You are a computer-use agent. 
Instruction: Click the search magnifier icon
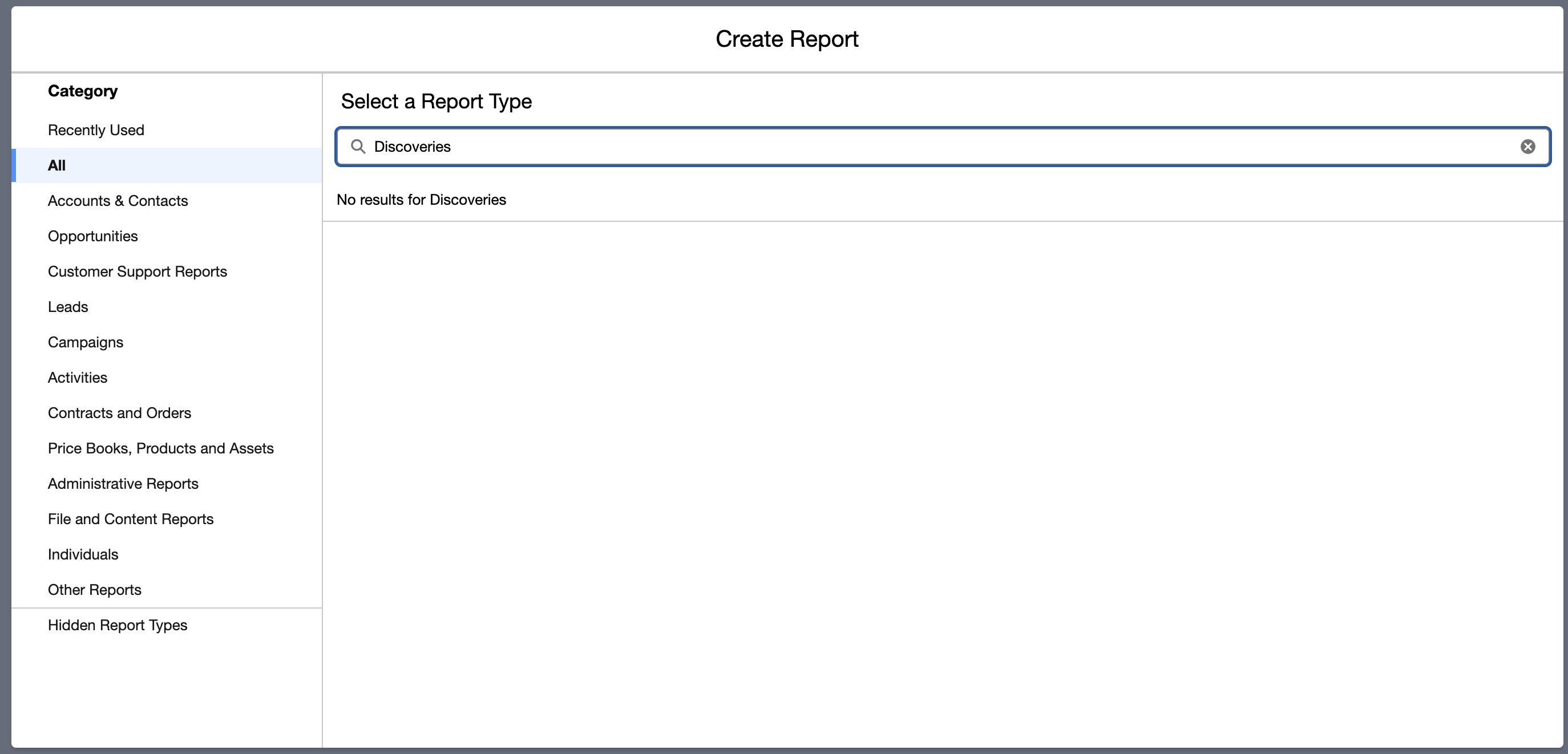(x=358, y=147)
